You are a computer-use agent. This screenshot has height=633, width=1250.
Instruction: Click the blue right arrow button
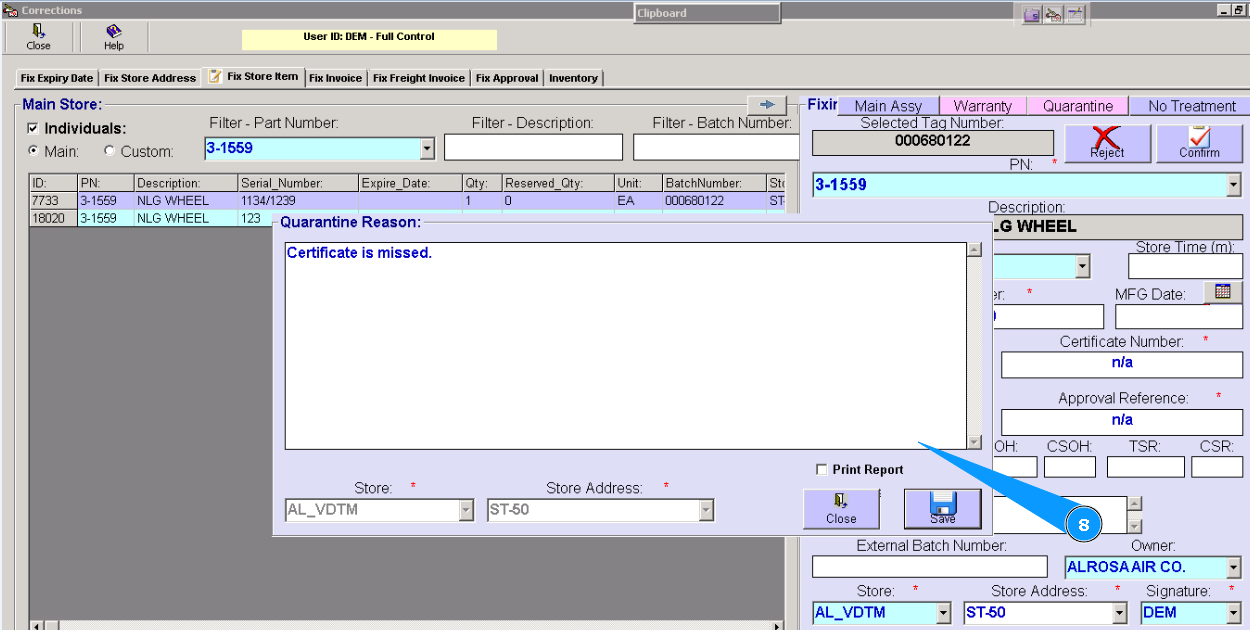[x=768, y=105]
